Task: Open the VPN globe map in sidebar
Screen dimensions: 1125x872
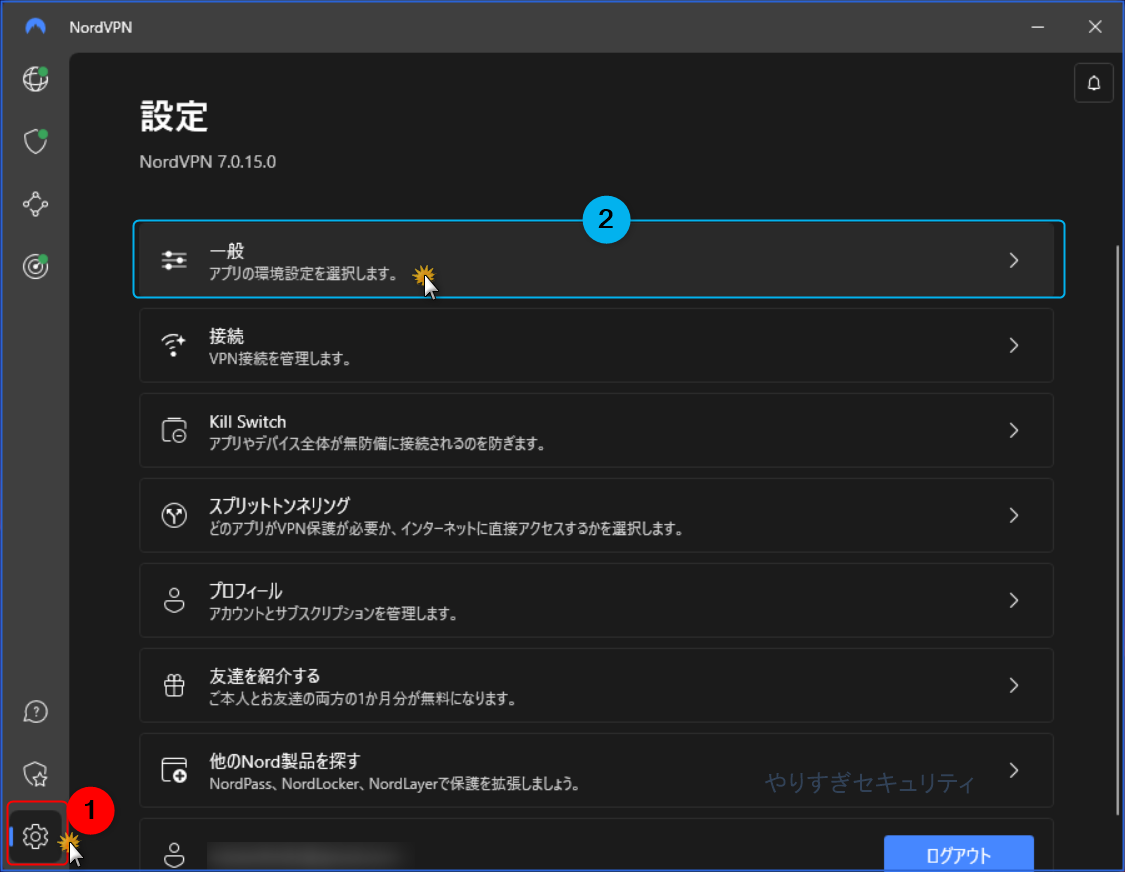Action: 35,78
